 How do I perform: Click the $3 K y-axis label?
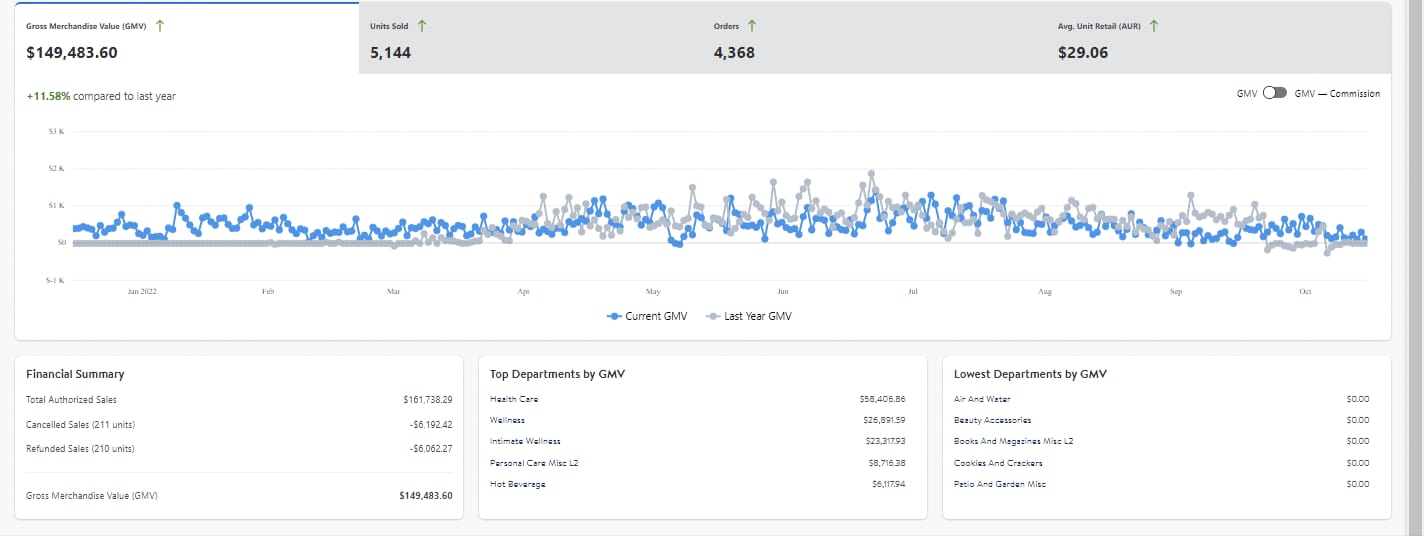(x=55, y=131)
